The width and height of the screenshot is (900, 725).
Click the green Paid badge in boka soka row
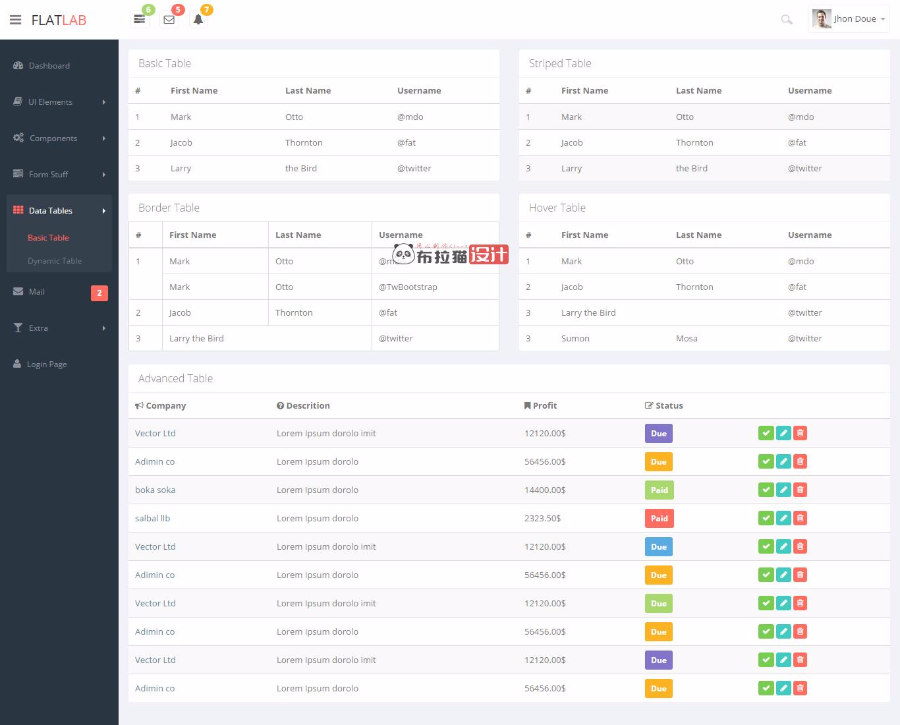659,490
